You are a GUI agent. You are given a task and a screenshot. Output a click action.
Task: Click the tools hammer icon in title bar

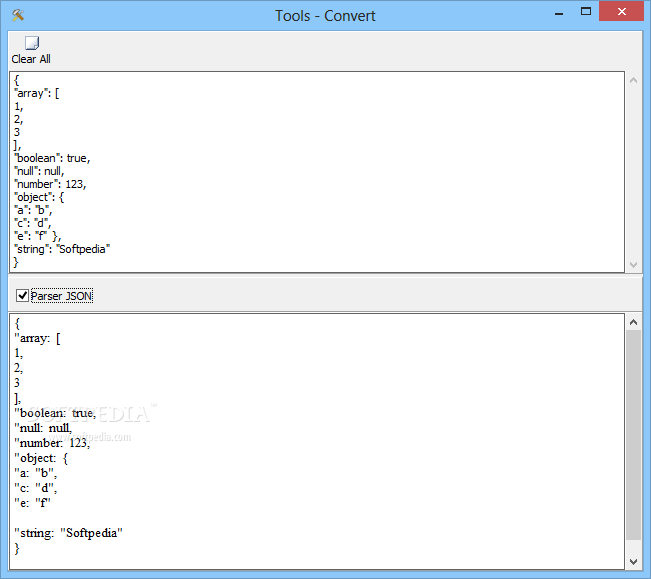[x=18, y=15]
